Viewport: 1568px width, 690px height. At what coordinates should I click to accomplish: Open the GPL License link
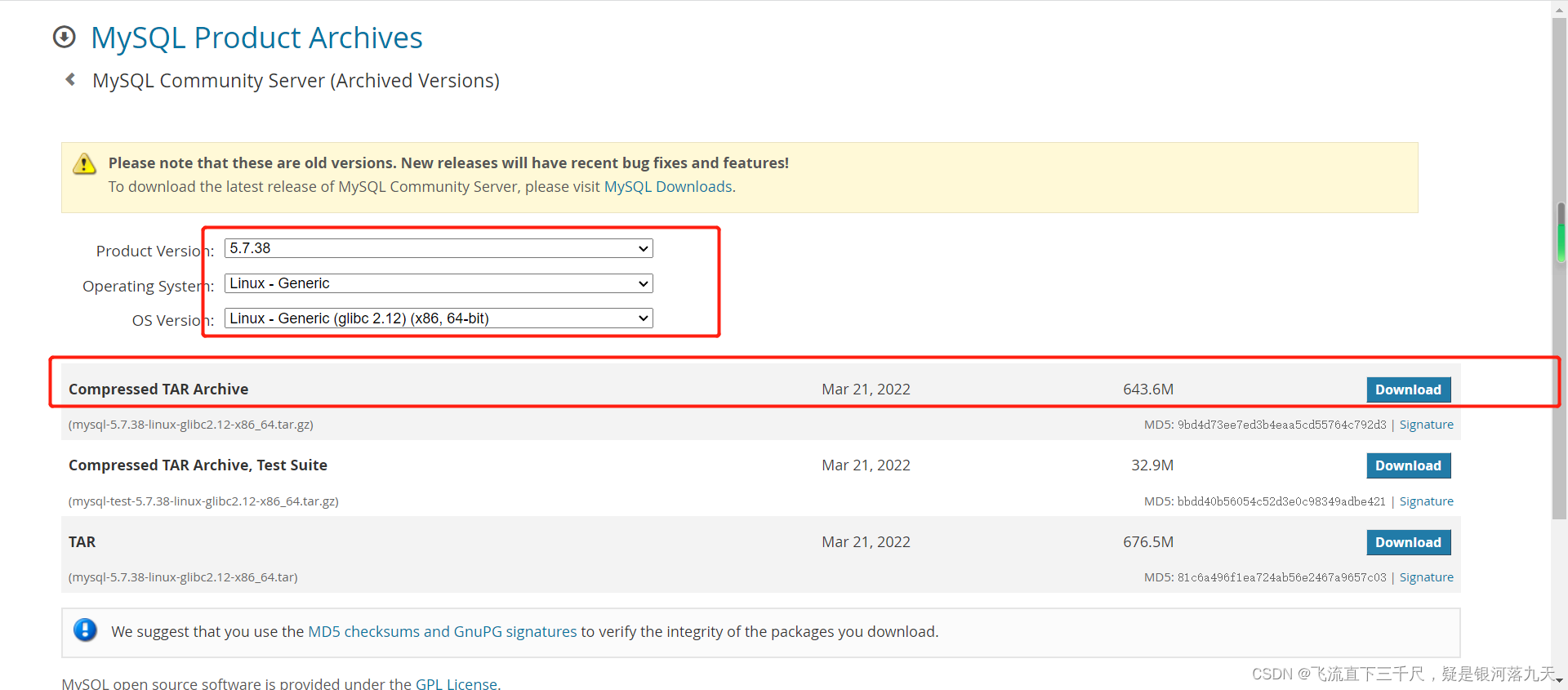pyautogui.click(x=456, y=683)
